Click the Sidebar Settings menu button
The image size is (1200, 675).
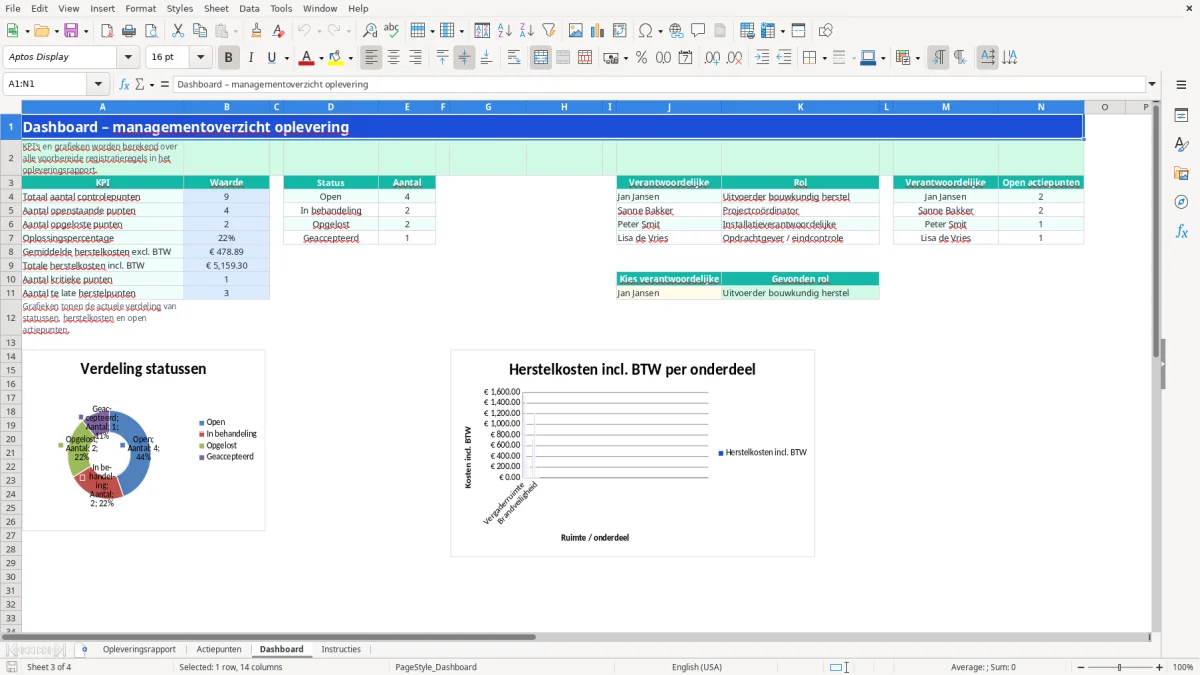[x=1181, y=86]
